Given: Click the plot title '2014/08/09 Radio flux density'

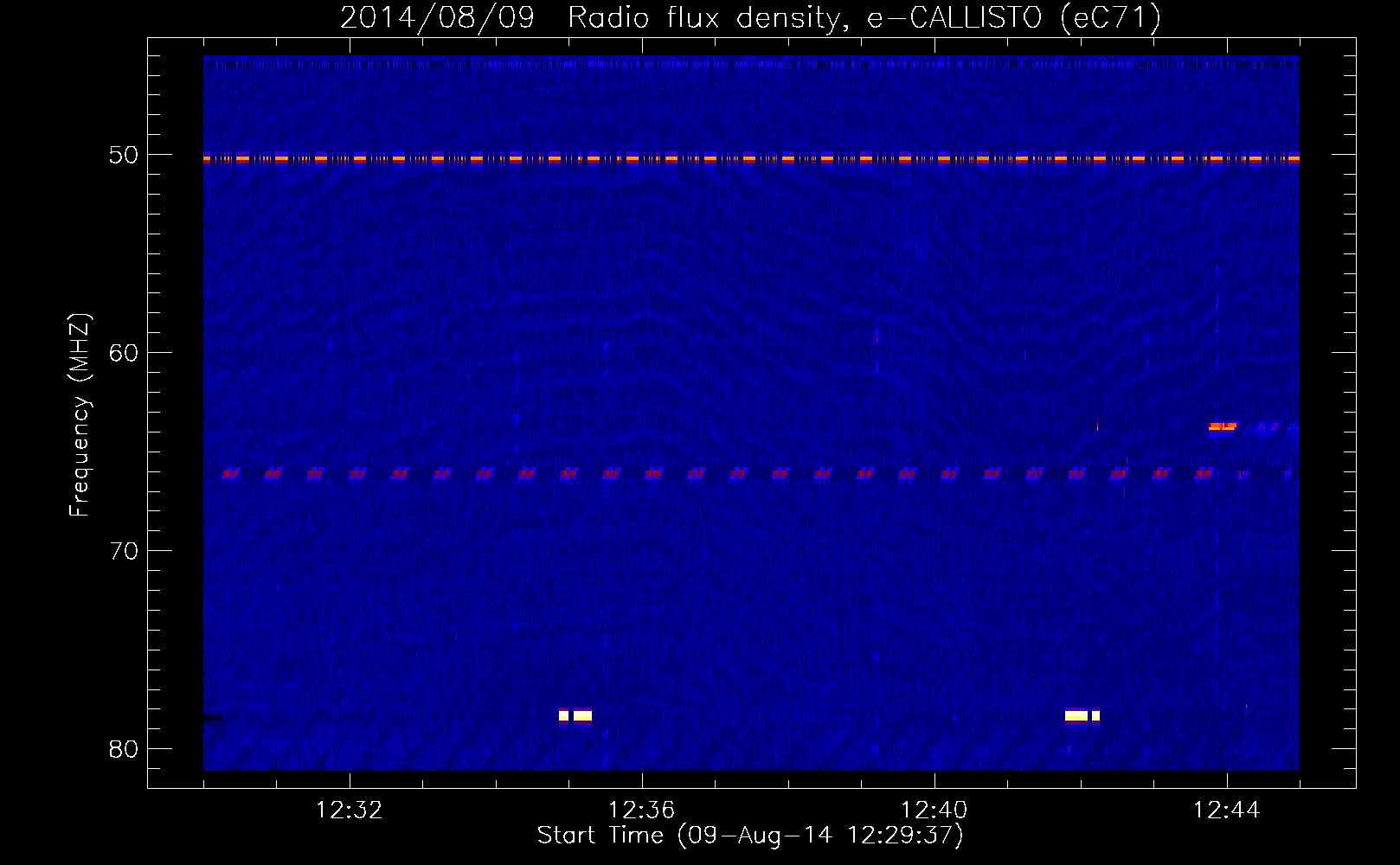Looking at the screenshot, I should 750,17.
